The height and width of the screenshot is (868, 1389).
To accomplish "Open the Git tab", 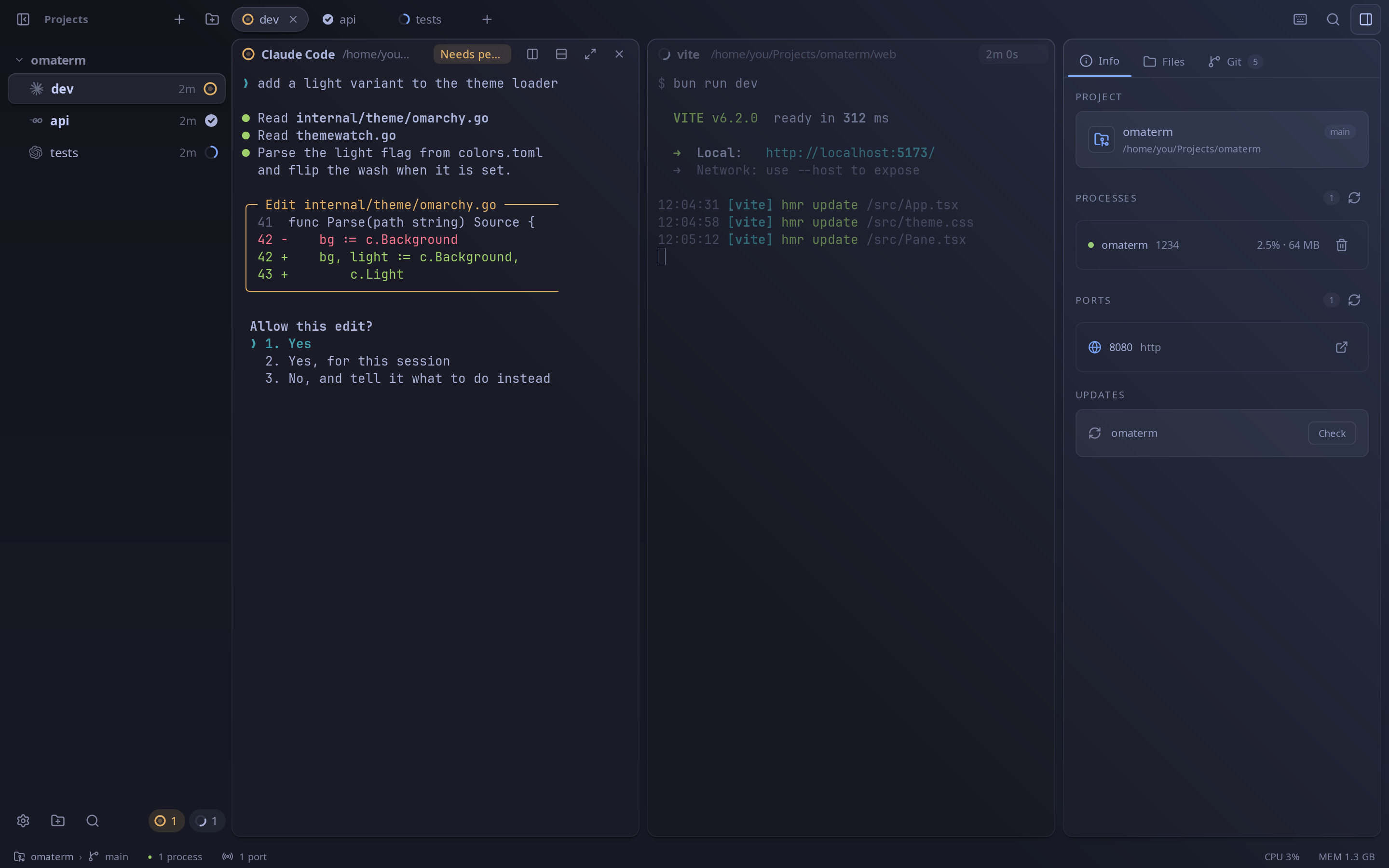I will pos(1235,61).
